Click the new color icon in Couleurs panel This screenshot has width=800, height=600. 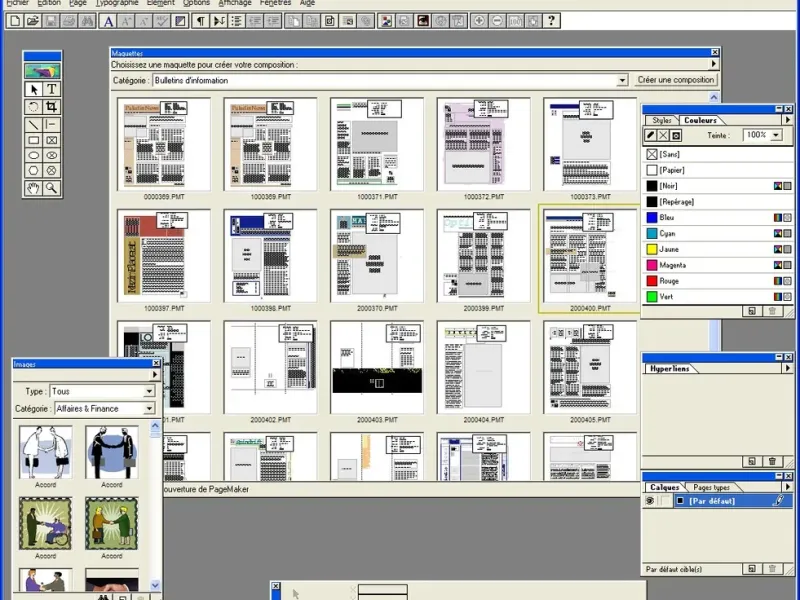point(752,311)
